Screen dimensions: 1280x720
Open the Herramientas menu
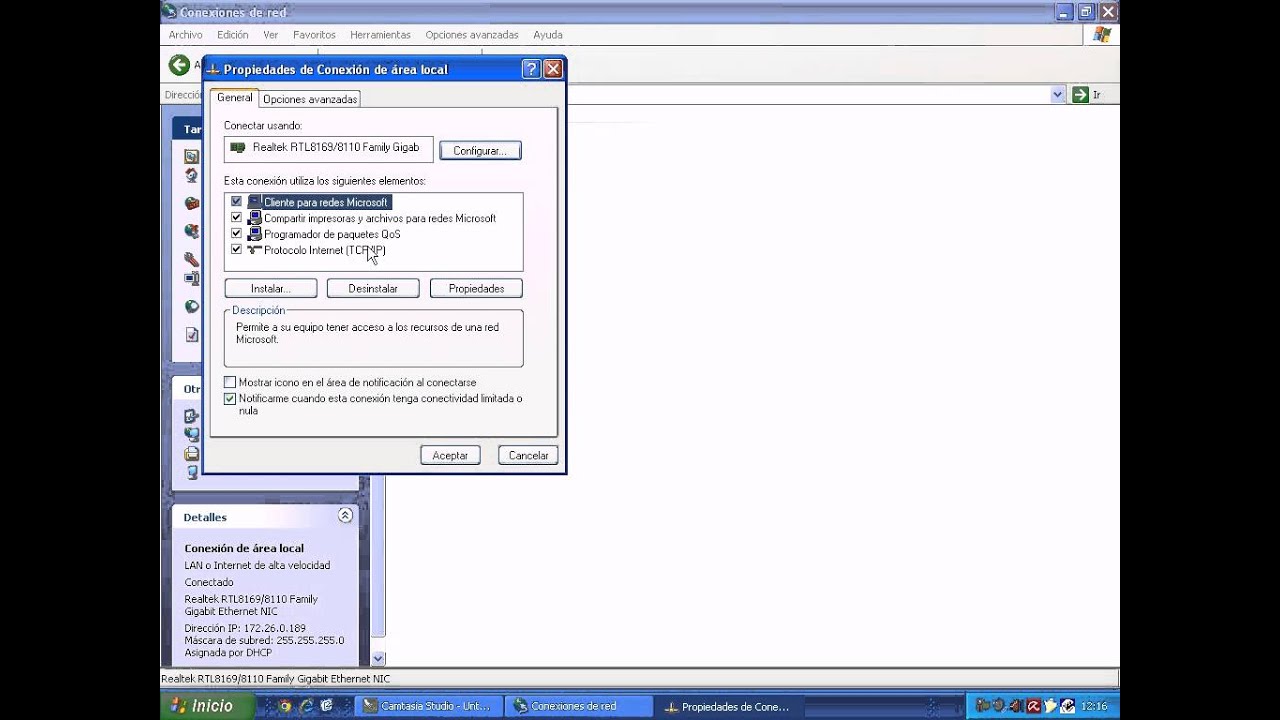coord(380,34)
